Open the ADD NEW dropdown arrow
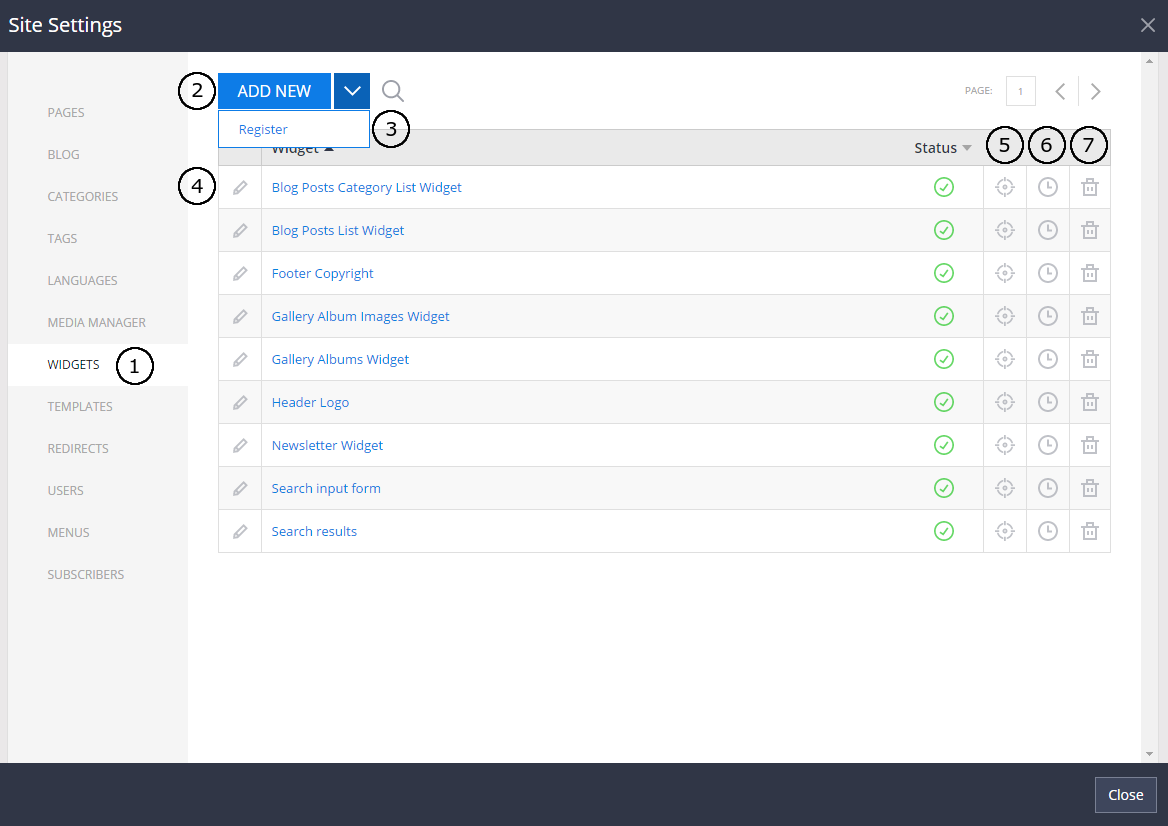Image resolution: width=1168 pixels, height=826 pixels. (x=351, y=91)
